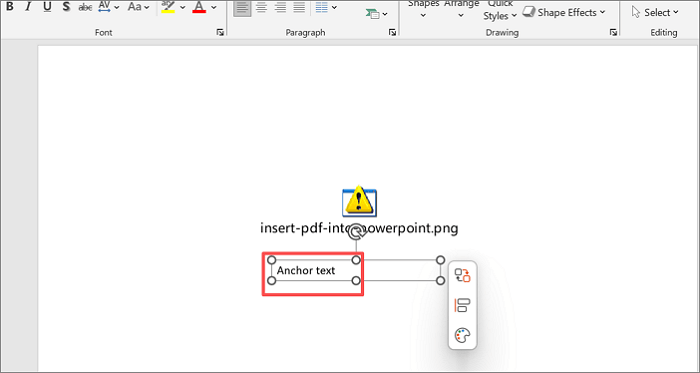Open the Quick Styles dropdown
This screenshot has width=700, height=373.
(x=500, y=11)
